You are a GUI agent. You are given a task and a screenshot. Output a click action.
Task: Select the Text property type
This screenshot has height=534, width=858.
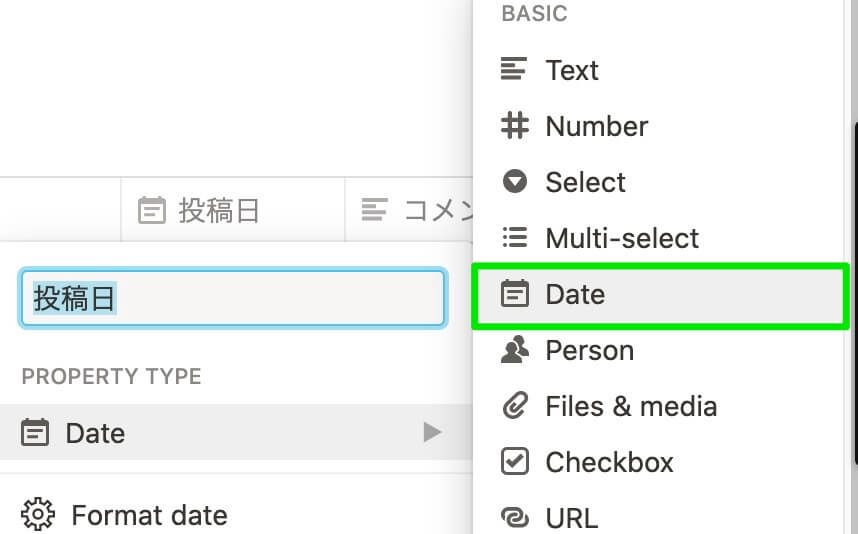[x=658, y=70]
